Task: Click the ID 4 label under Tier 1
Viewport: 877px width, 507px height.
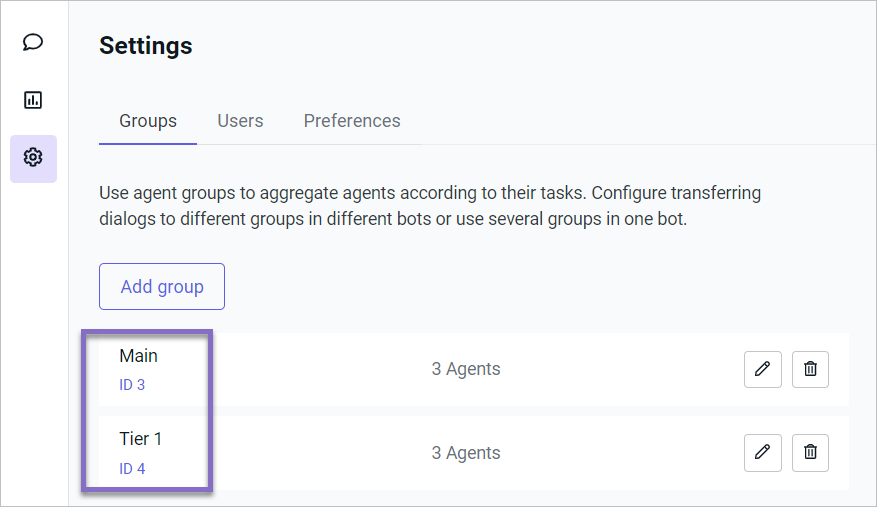Action: click(x=132, y=469)
